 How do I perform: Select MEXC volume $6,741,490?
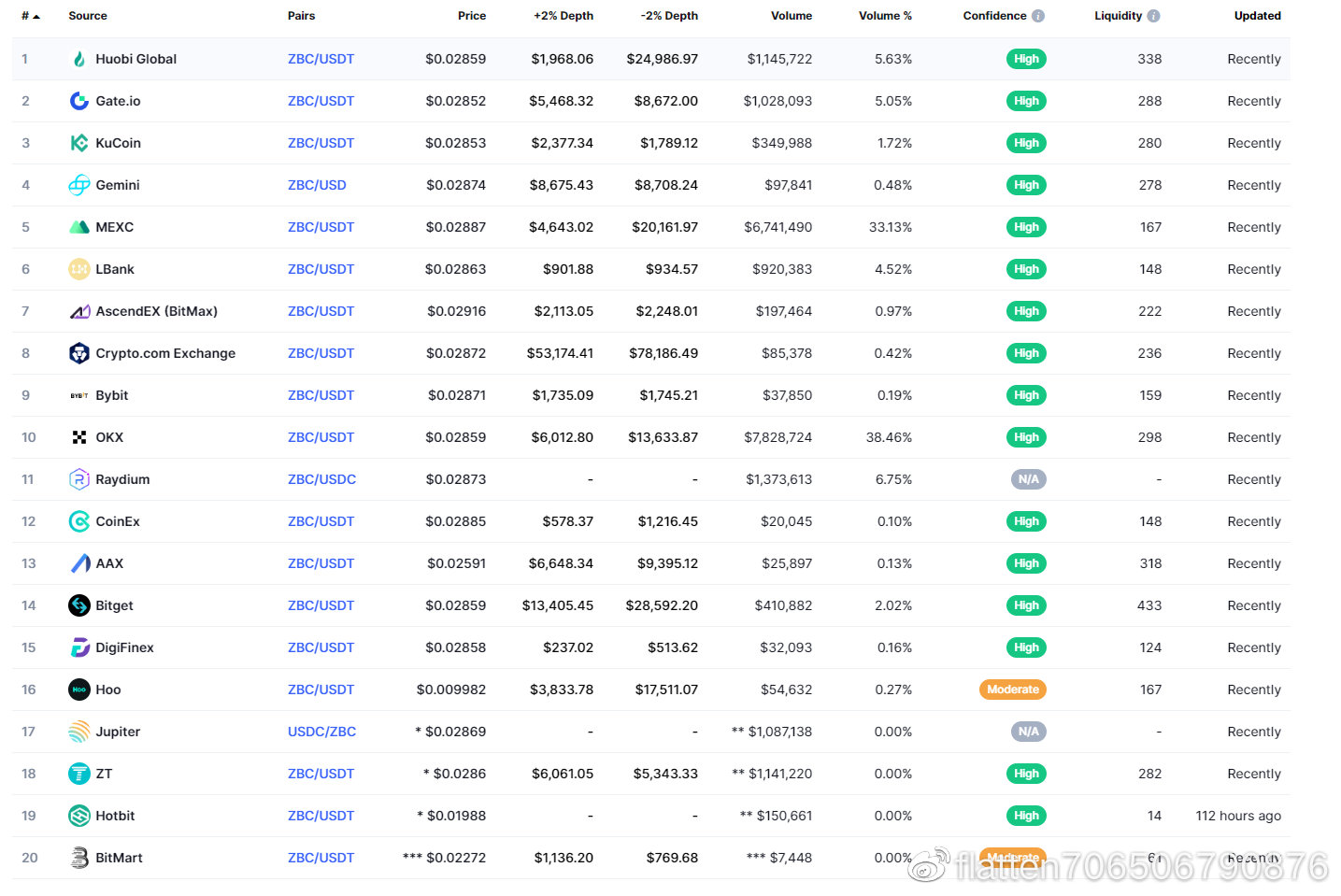(x=777, y=227)
